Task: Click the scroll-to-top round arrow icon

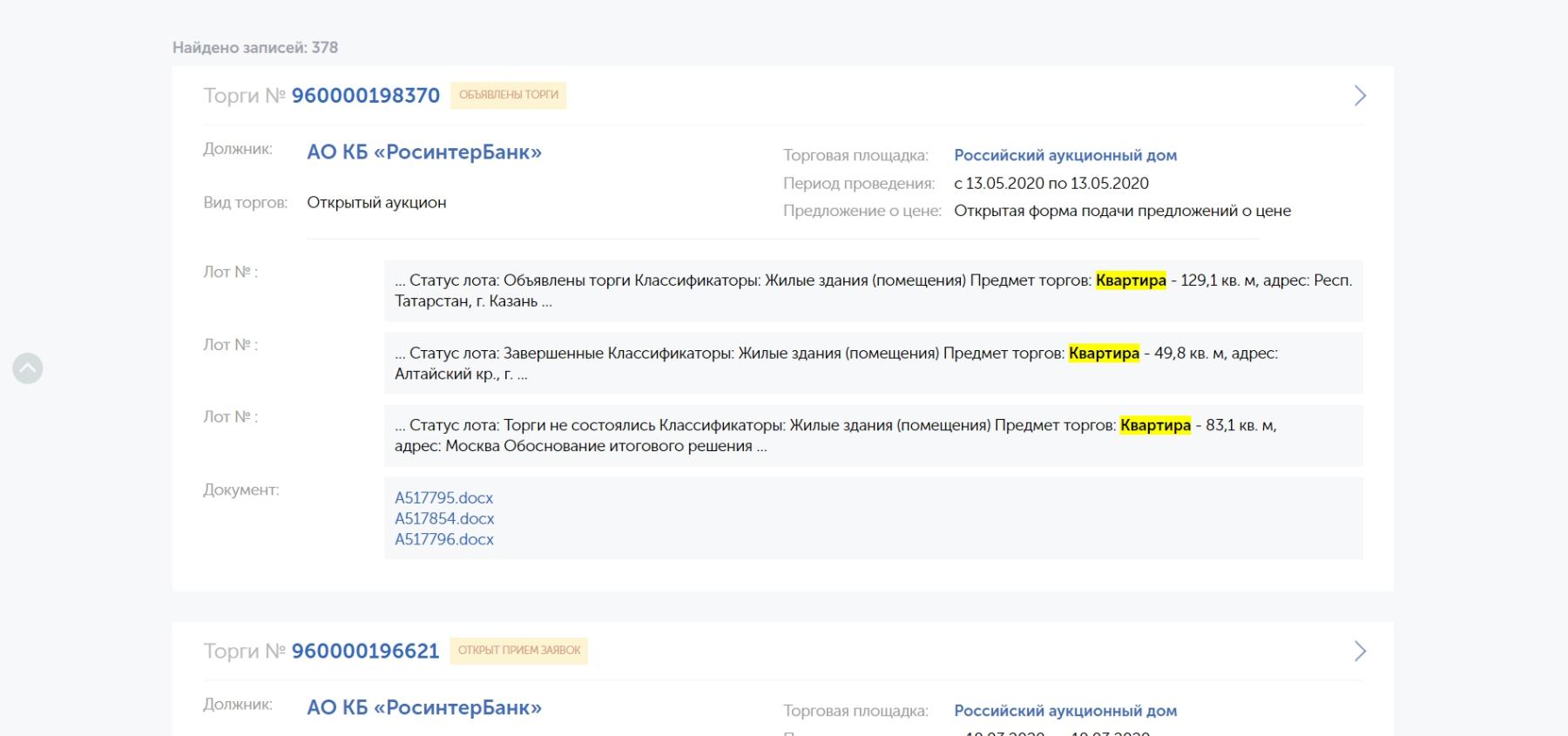Action: [x=28, y=368]
